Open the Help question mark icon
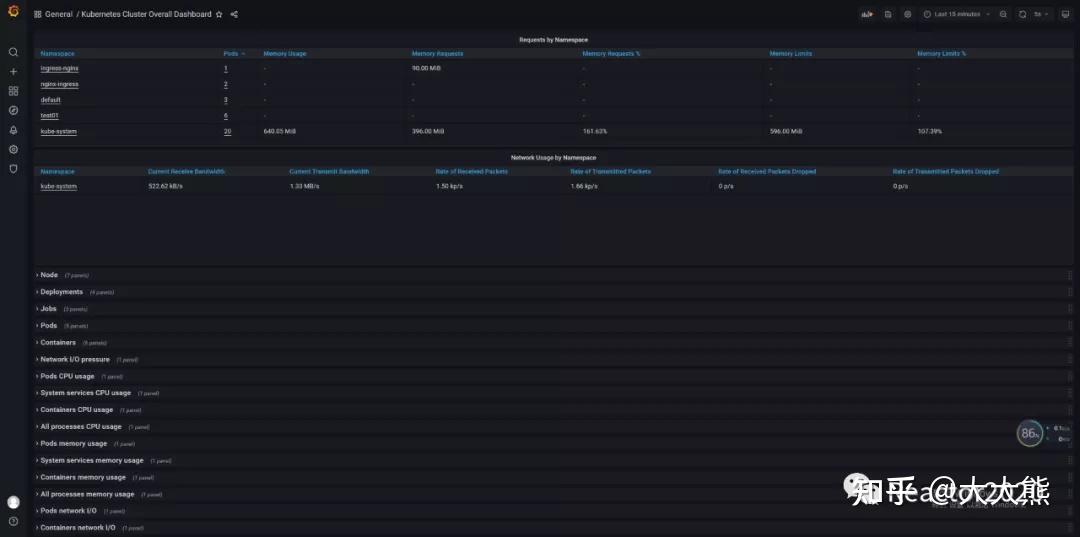The image size is (1080, 537). (x=13, y=521)
